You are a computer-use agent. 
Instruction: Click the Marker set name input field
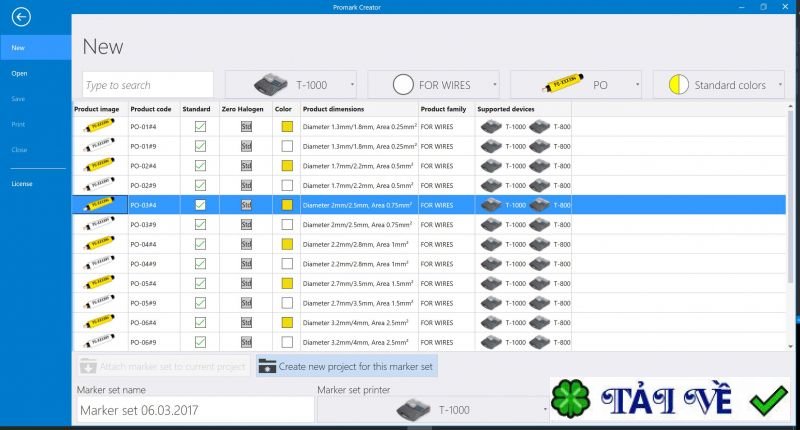click(195, 410)
